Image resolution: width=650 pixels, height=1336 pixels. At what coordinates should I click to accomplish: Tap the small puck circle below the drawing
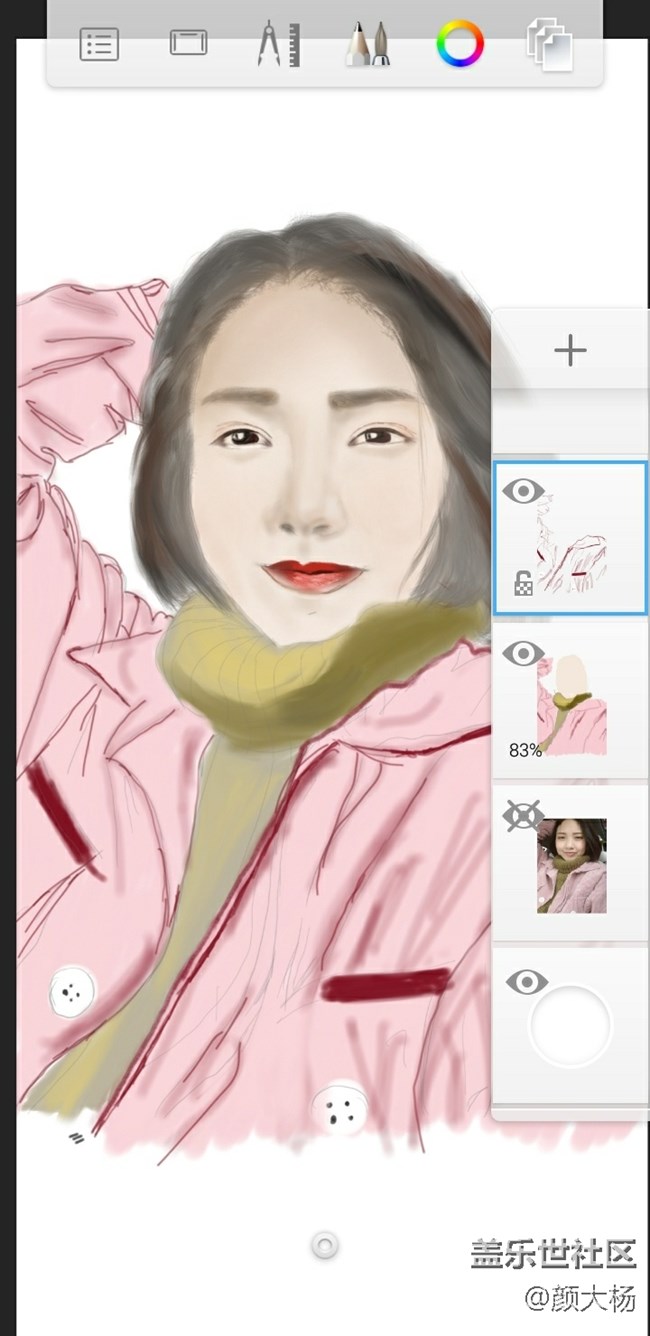[x=324, y=1245]
